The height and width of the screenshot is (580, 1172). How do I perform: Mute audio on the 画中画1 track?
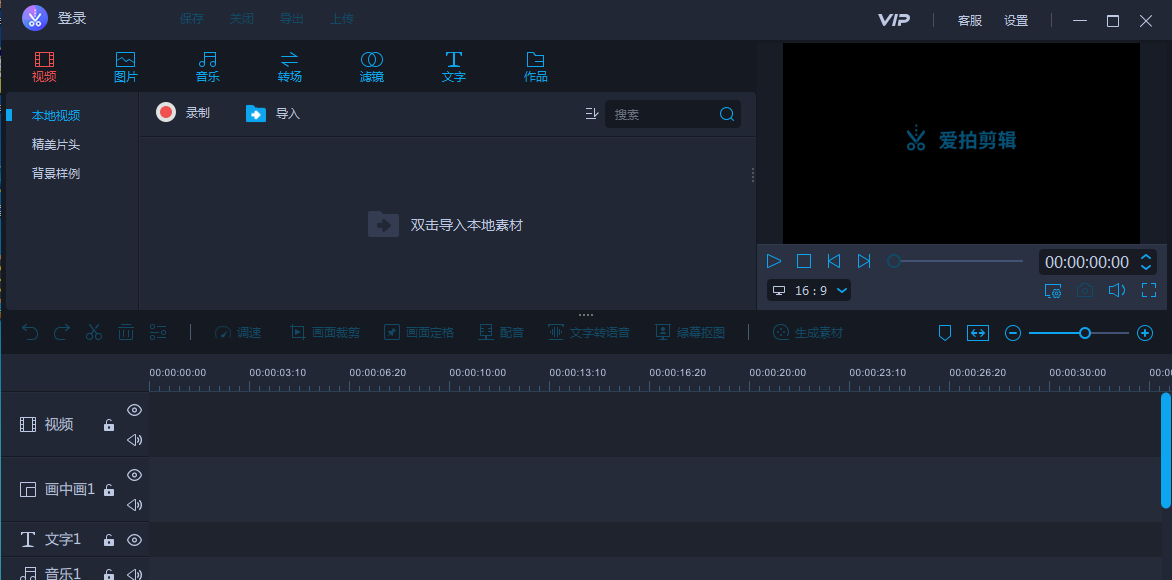[134, 504]
